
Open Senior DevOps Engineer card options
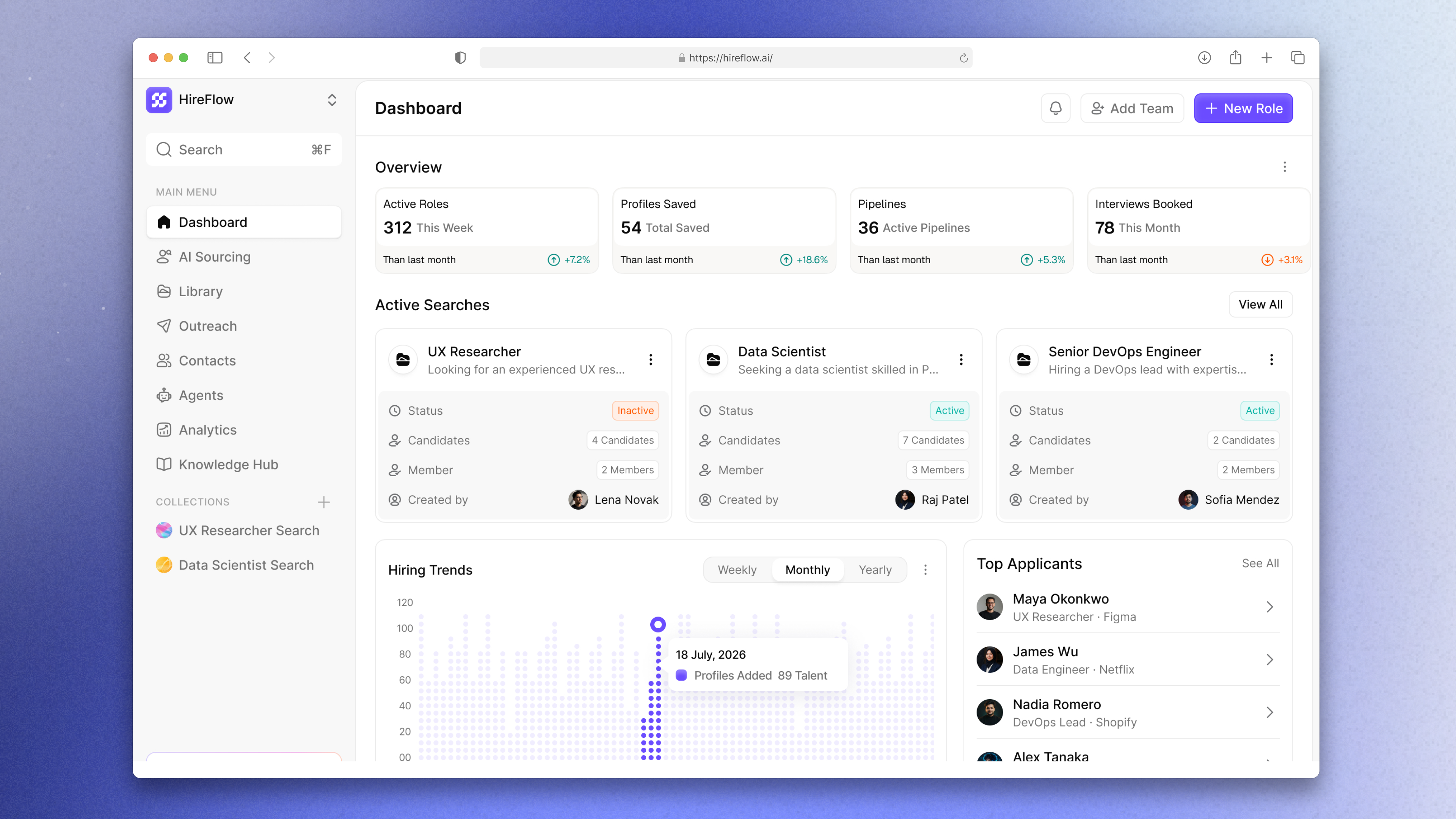pyautogui.click(x=1271, y=359)
